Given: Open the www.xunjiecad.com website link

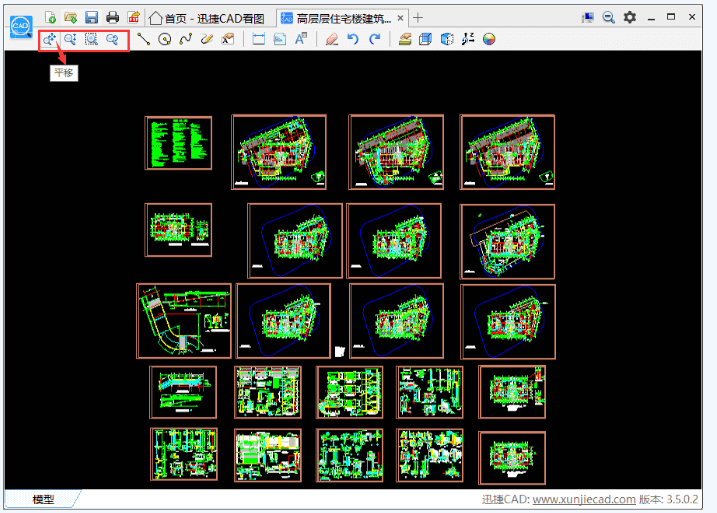Looking at the screenshot, I should [583, 500].
